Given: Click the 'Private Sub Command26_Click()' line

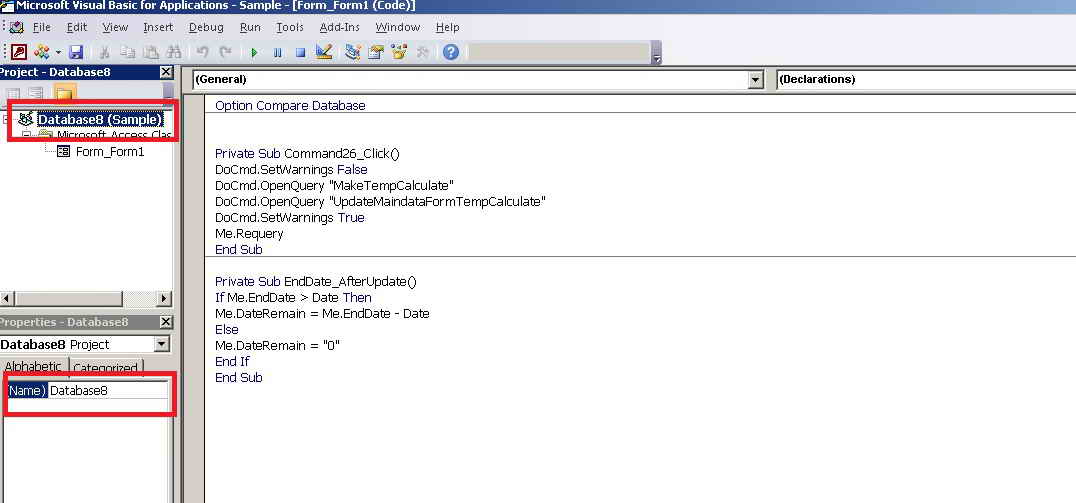Looking at the screenshot, I should 307,154.
